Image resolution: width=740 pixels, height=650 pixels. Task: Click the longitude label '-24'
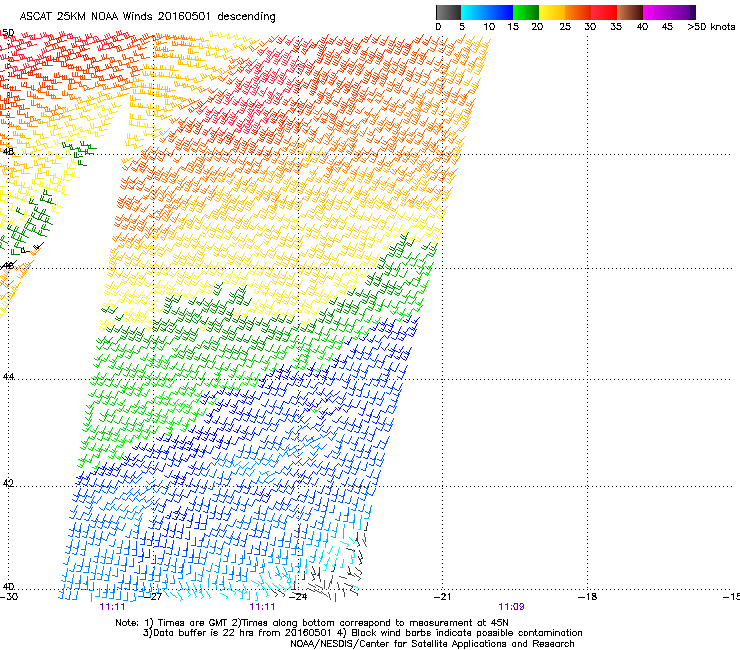point(298,597)
